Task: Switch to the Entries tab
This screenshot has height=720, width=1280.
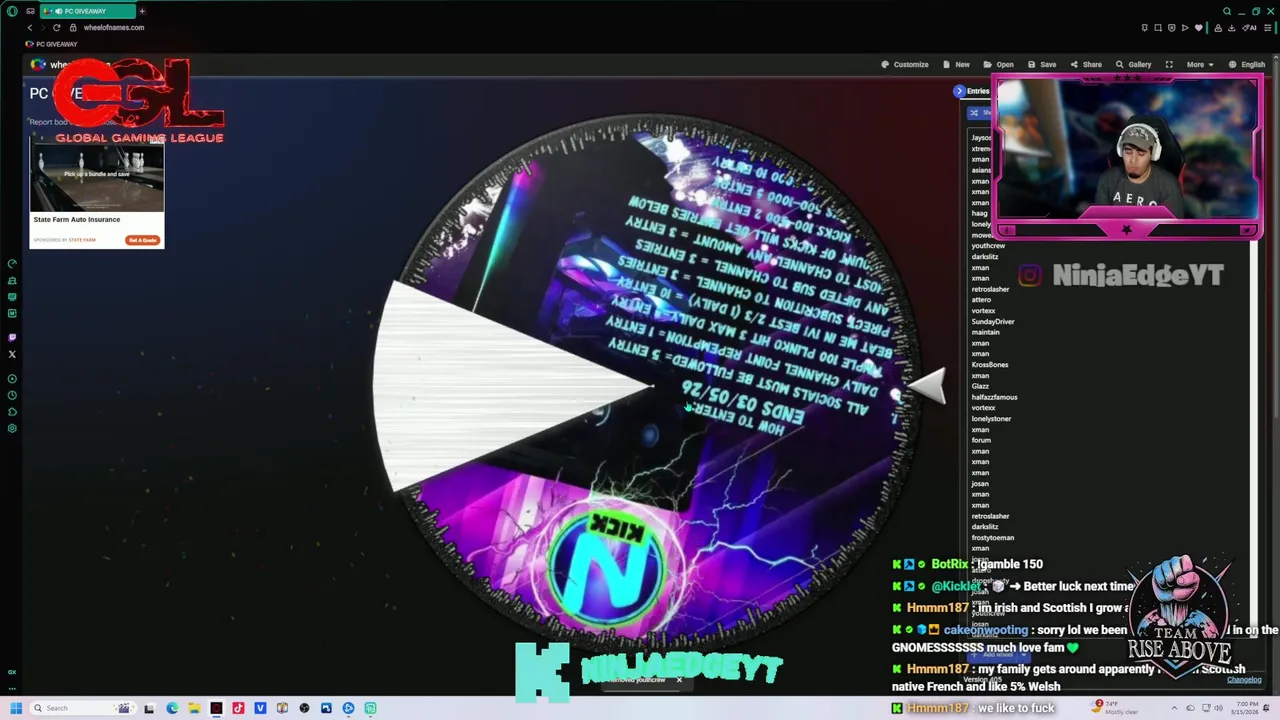Action: pos(978,91)
